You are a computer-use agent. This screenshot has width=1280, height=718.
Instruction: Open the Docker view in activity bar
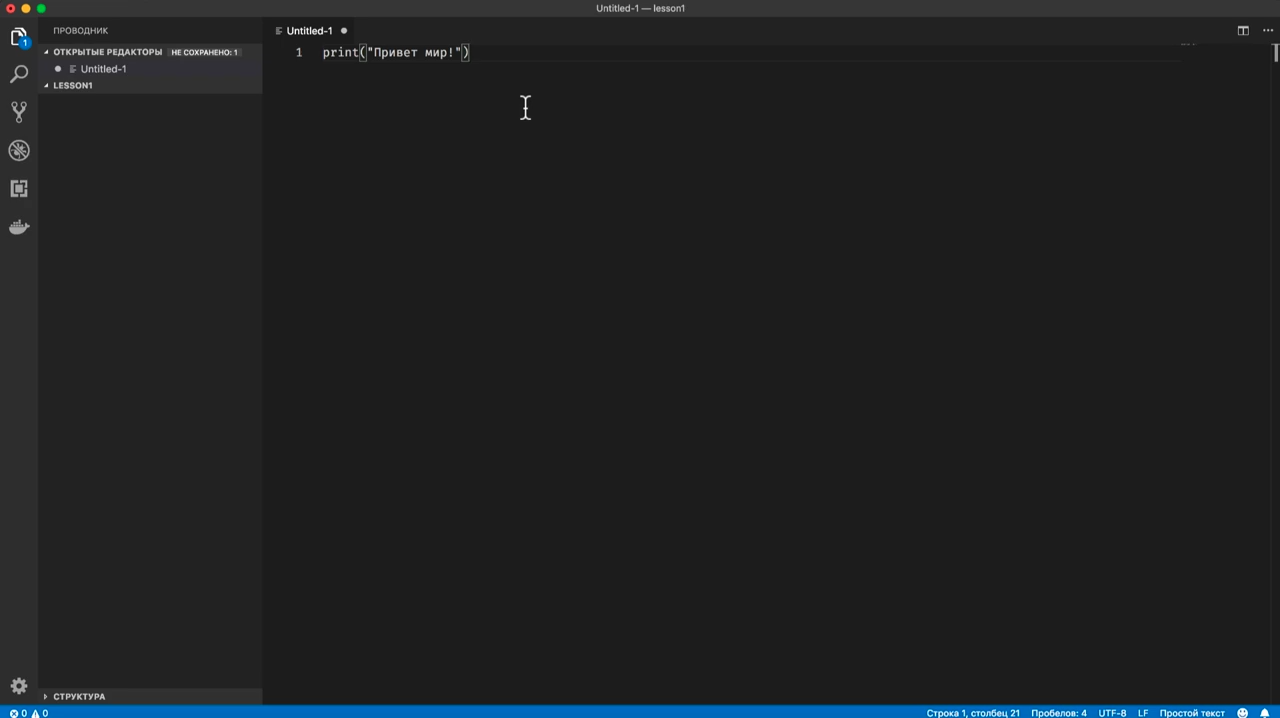[x=19, y=227]
